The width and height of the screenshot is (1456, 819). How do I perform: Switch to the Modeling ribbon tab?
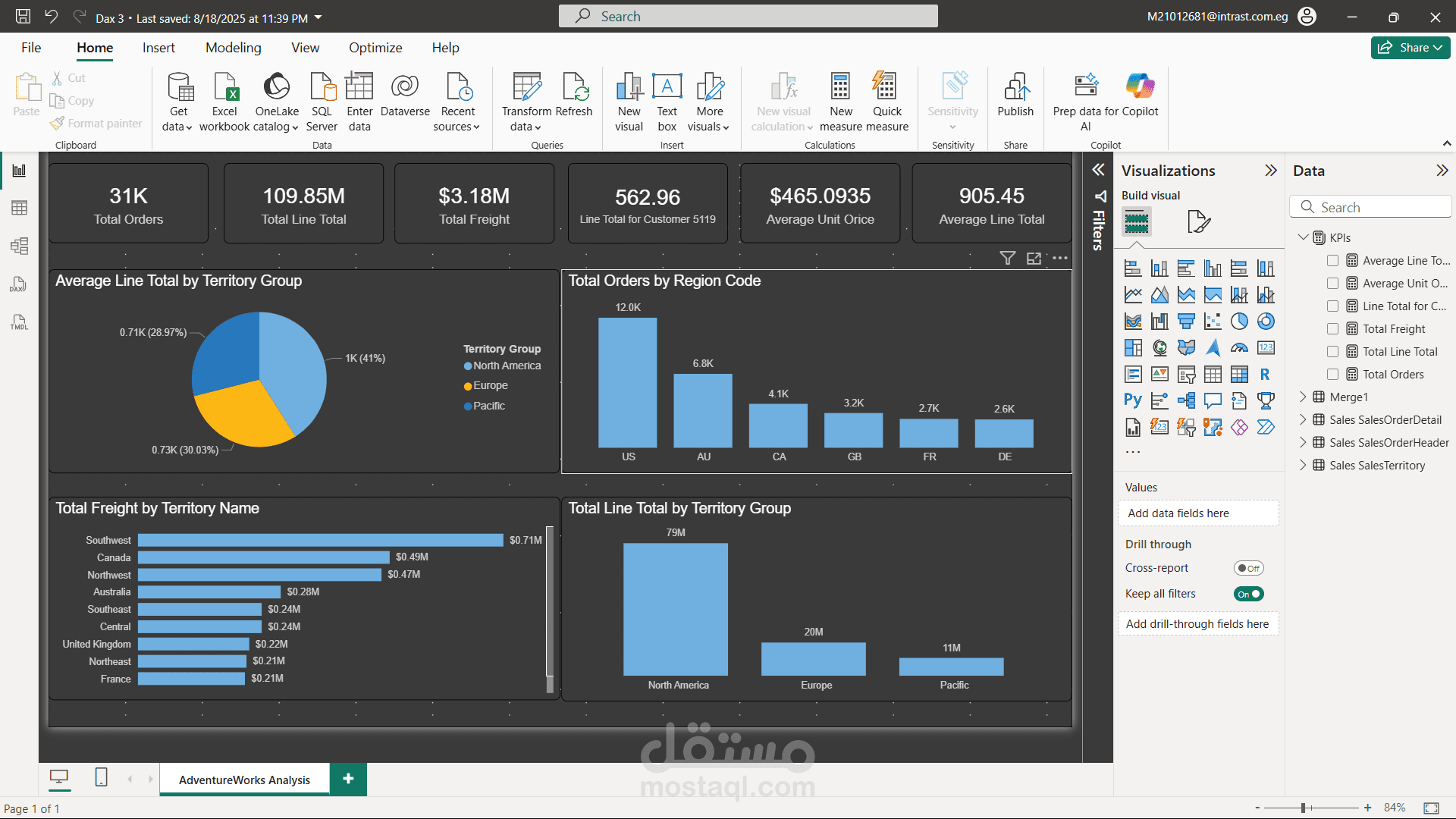click(x=234, y=48)
